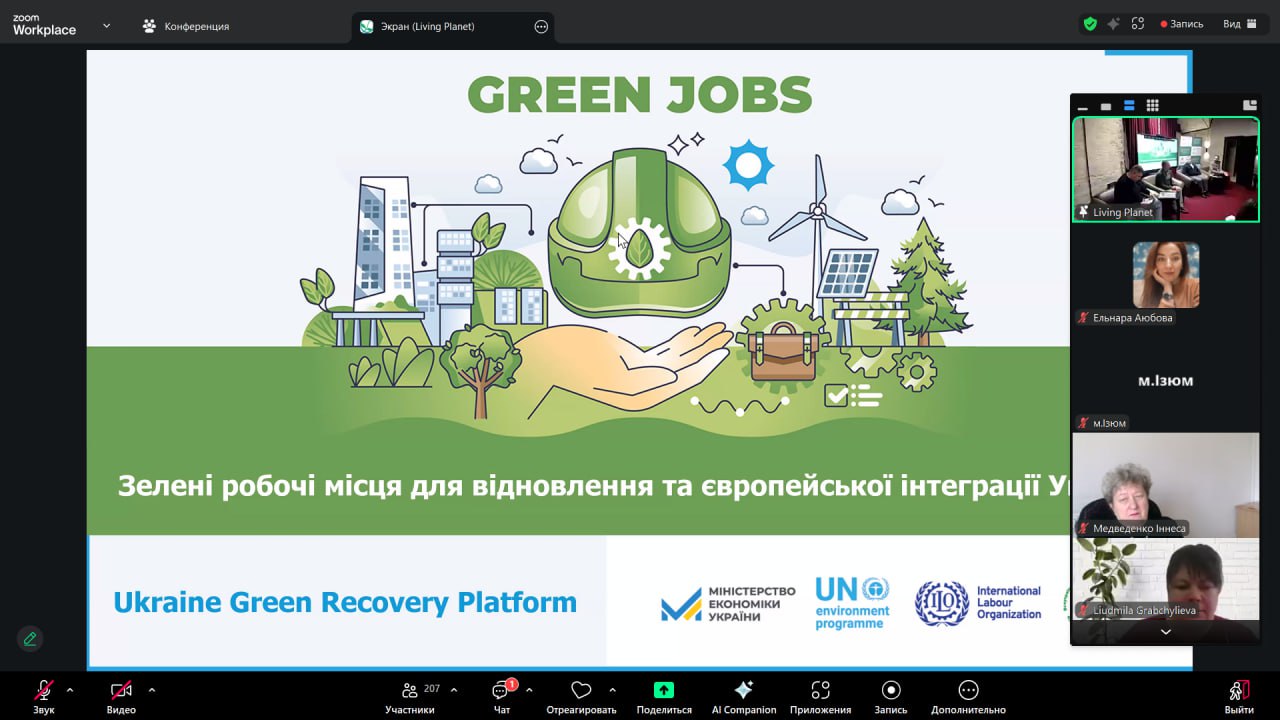Screen dimensions: 1280x720
Task: Click the apps icon beside the recording indicator
Action: (1137, 24)
